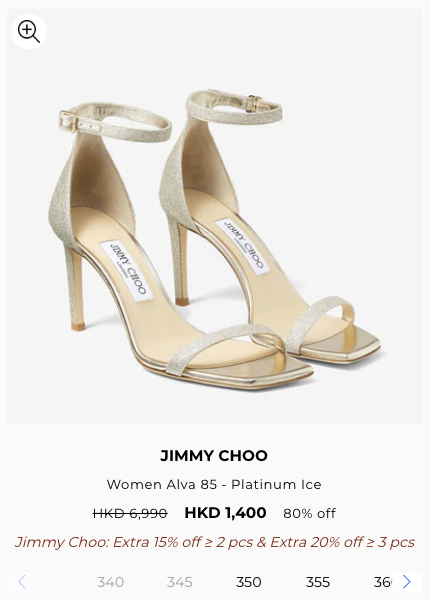Pick the partially hidden size 360
Screen dimensions: 430x601
coord(382,582)
